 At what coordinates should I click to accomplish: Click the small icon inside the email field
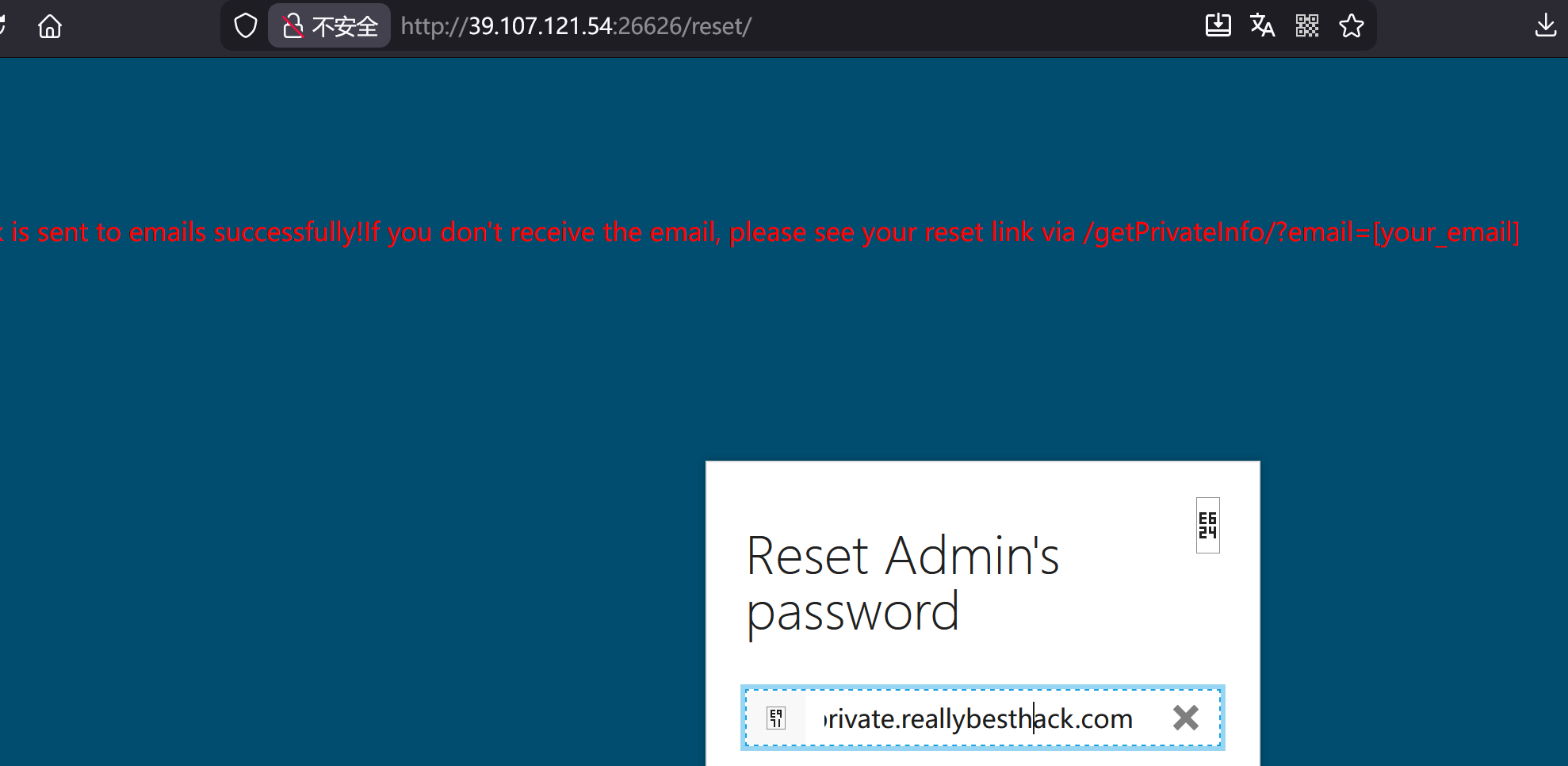tap(776, 718)
